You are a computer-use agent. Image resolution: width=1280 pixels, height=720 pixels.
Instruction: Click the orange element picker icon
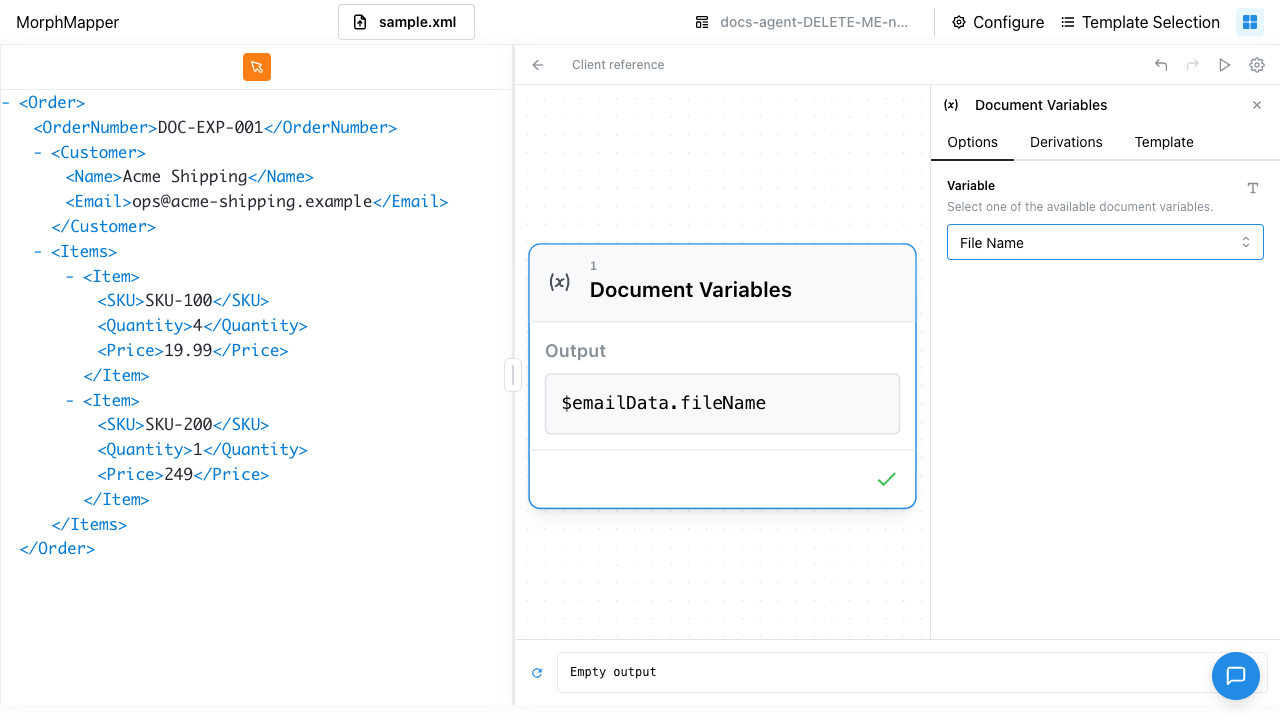coord(257,67)
